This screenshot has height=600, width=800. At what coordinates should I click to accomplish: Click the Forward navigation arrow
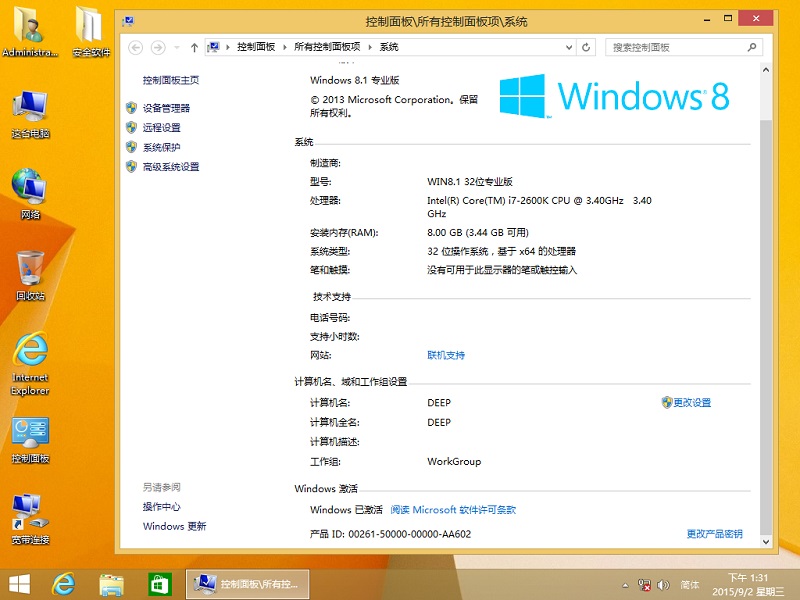158,47
